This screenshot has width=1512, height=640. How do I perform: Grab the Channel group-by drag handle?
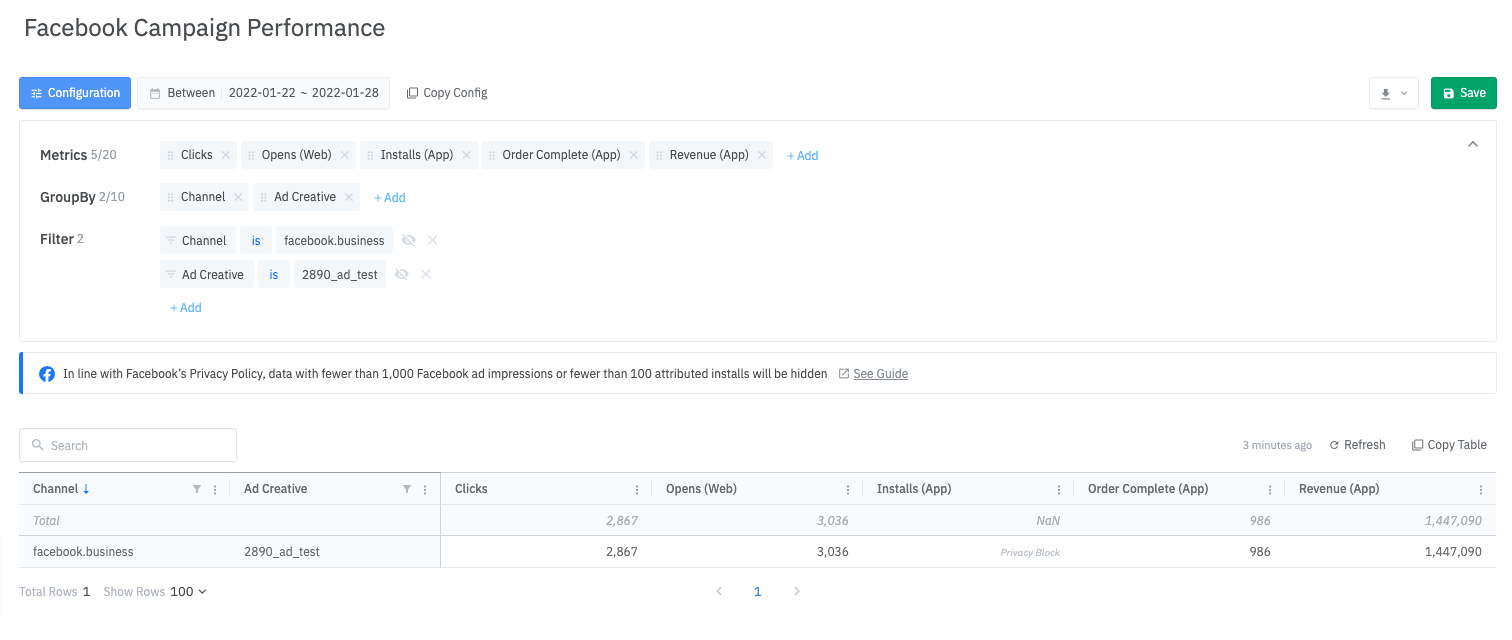pos(170,197)
